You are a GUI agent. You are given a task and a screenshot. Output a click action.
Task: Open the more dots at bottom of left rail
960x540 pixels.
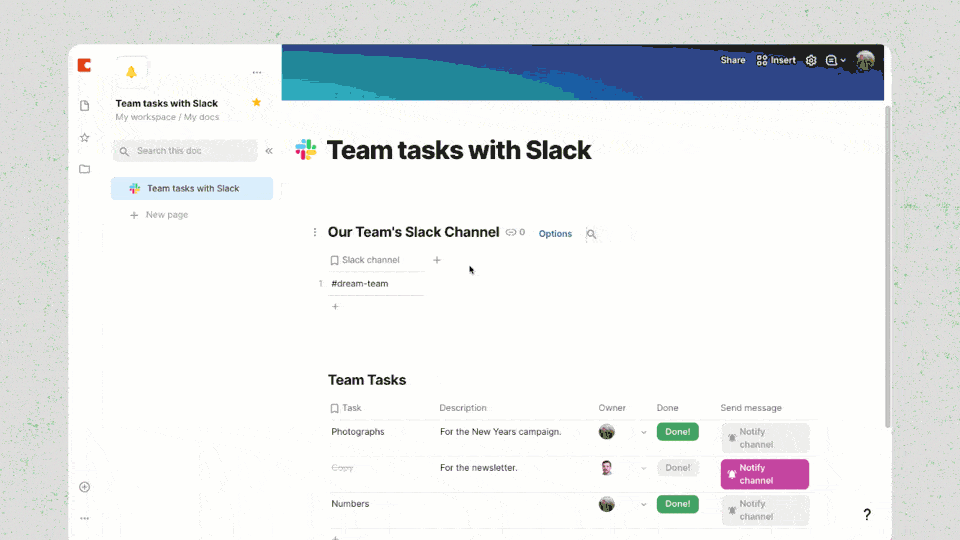click(84, 518)
